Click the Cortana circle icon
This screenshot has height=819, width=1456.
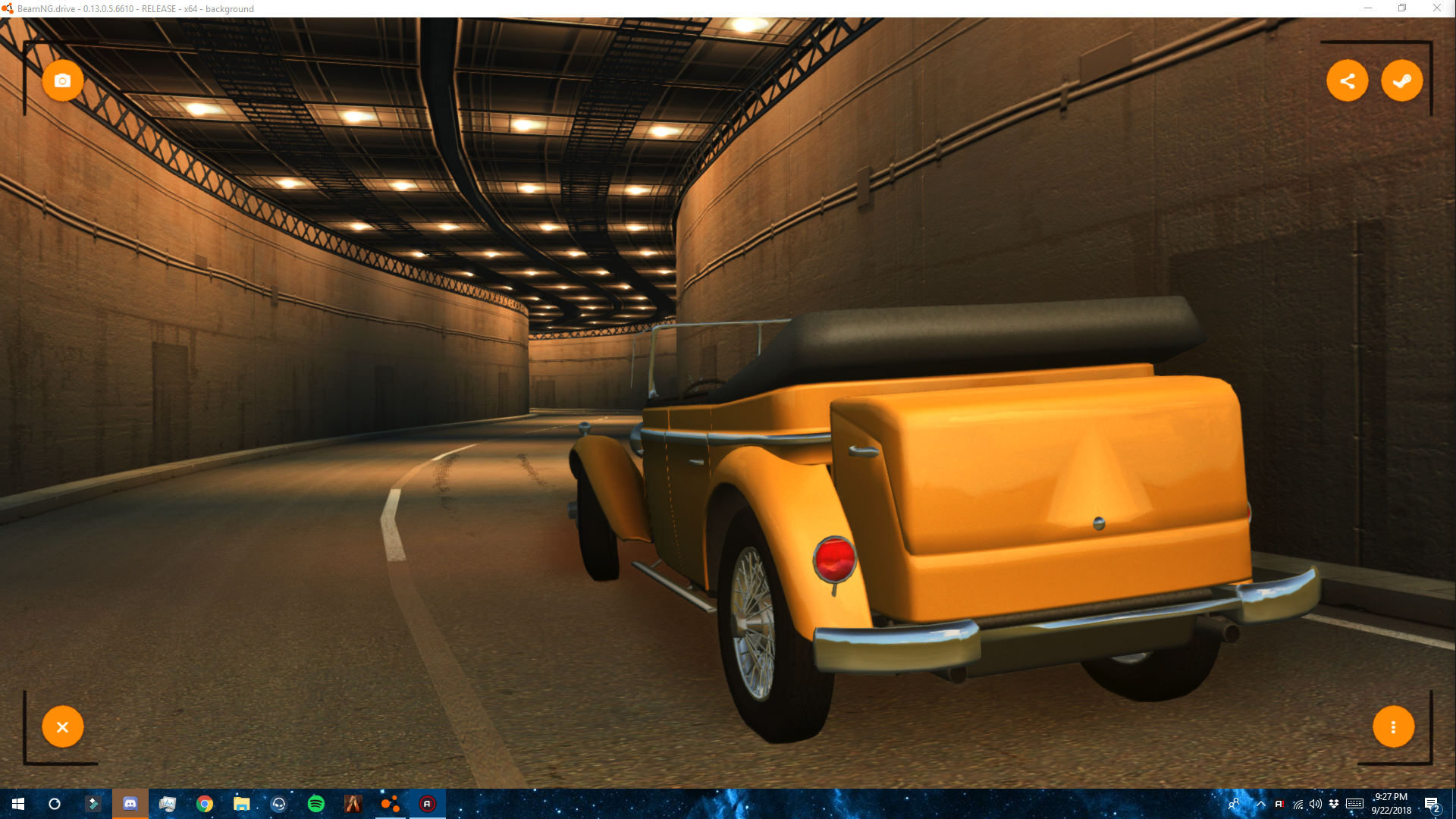[55, 804]
